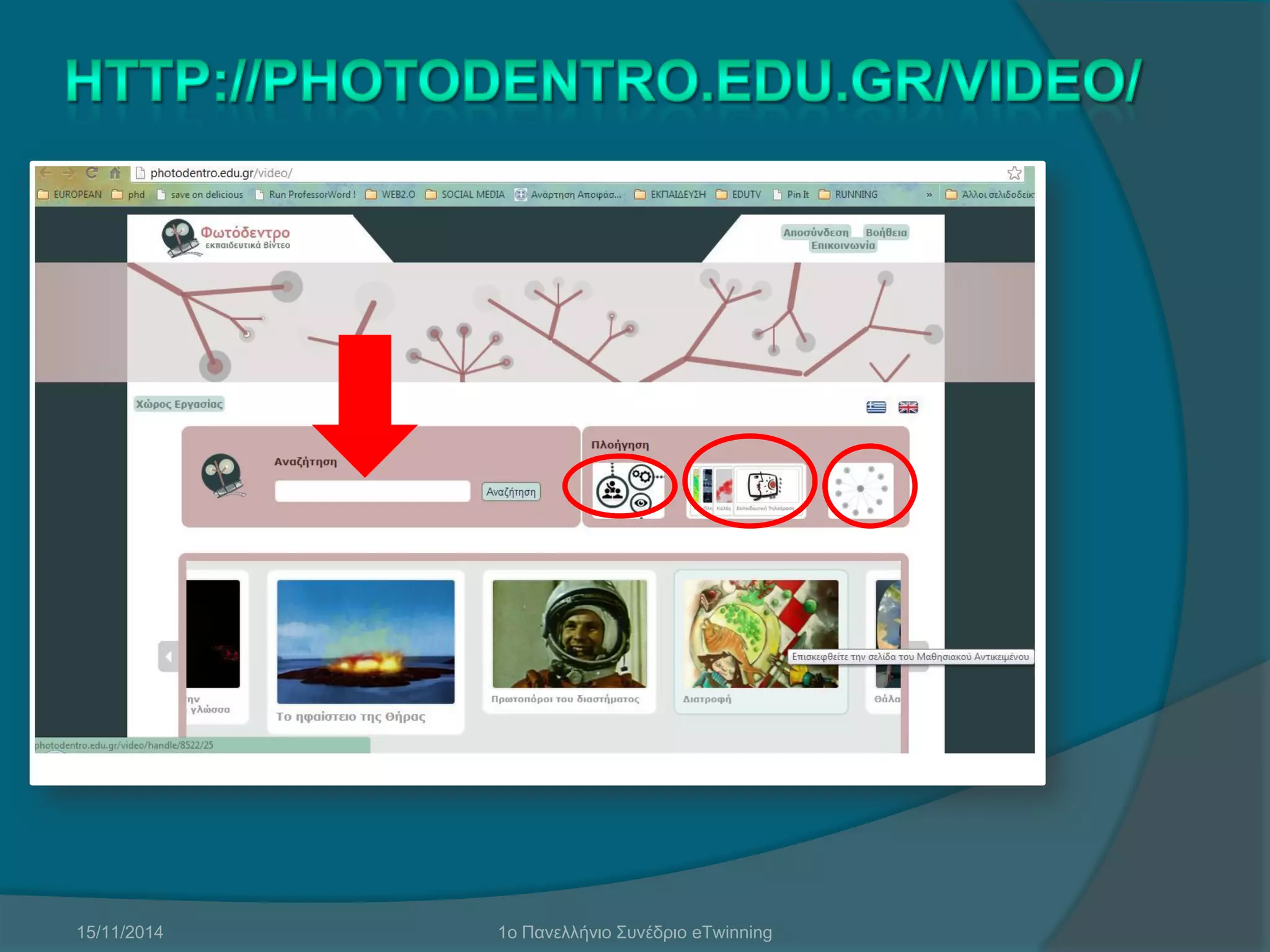Viewport: 1270px width, 952px height.
Task: Open the SOCIAL MEDIA bookmarks folder
Action: 465,195
